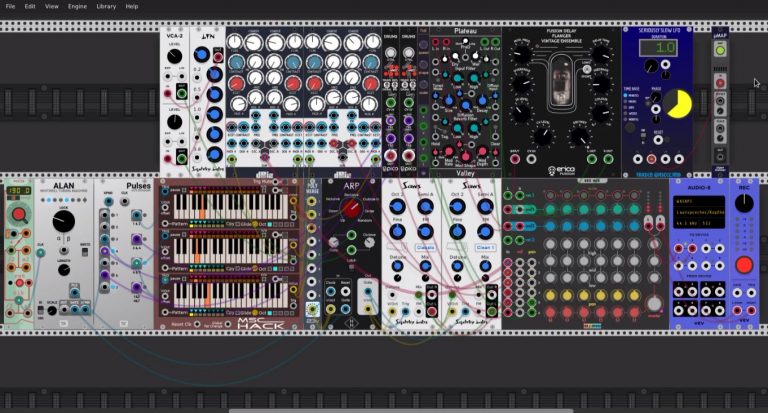Image resolution: width=768 pixels, height=413 pixels.
Task: Click the red button on µMAP module
Action: 720,81
